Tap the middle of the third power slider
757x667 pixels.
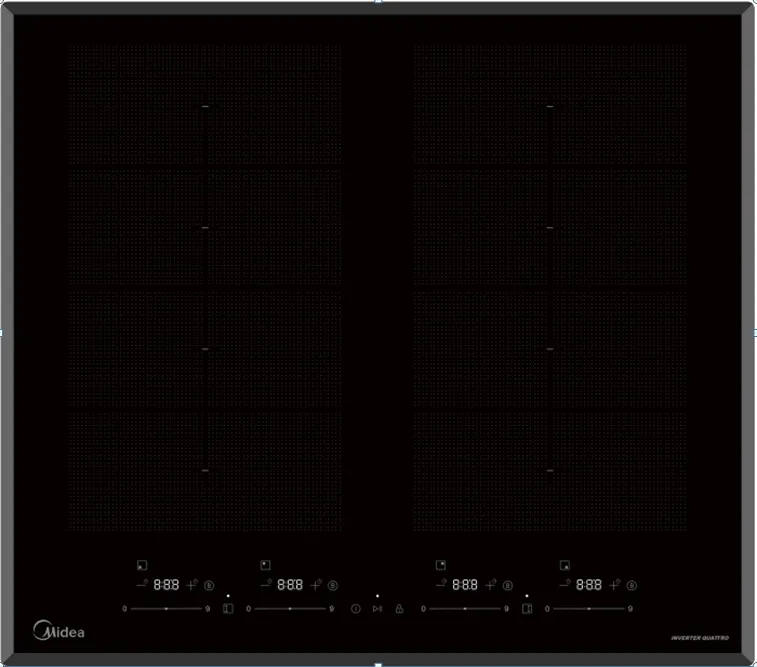coord(465,608)
